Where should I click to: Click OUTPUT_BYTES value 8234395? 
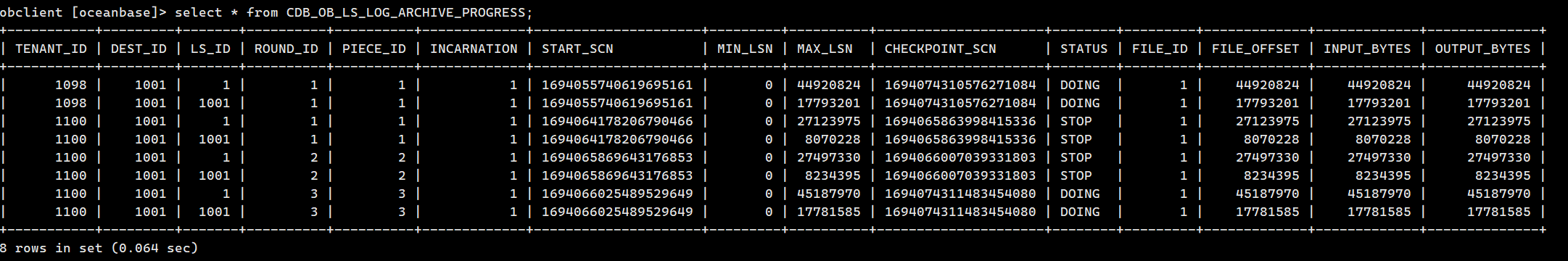tap(1503, 175)
